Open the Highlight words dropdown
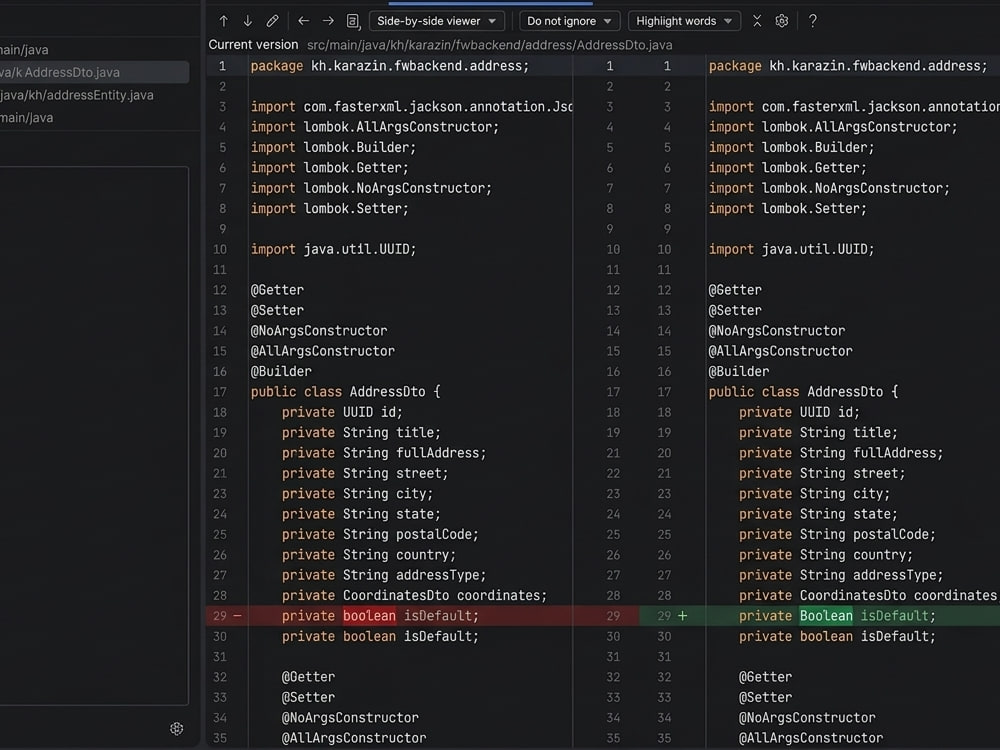Screen dimensions: 1000x750 (x=684, y=21)
